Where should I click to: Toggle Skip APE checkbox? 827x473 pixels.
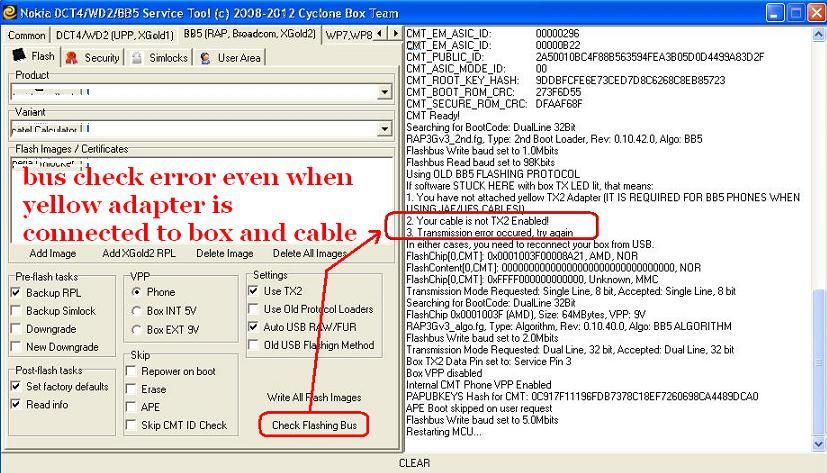pyautogui.click(x=131, y=407)
